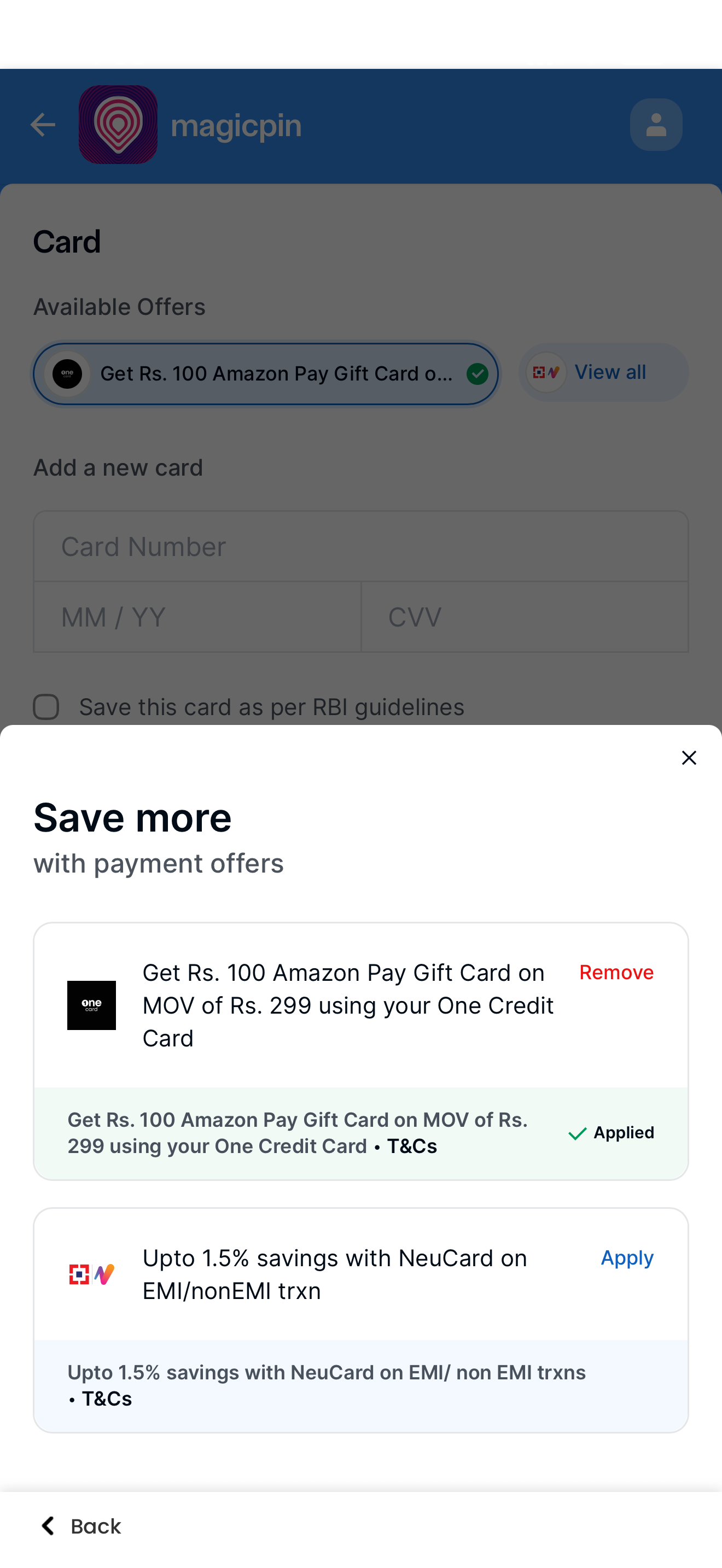This screenshot has width=722, height=1568.
Task: Open the user profile icon
Action: pyautogui.click(x=656, y=125)
